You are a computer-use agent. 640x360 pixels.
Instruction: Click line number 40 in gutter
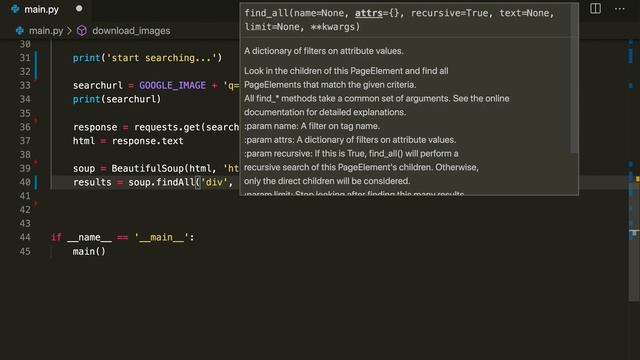click(25, 182)
